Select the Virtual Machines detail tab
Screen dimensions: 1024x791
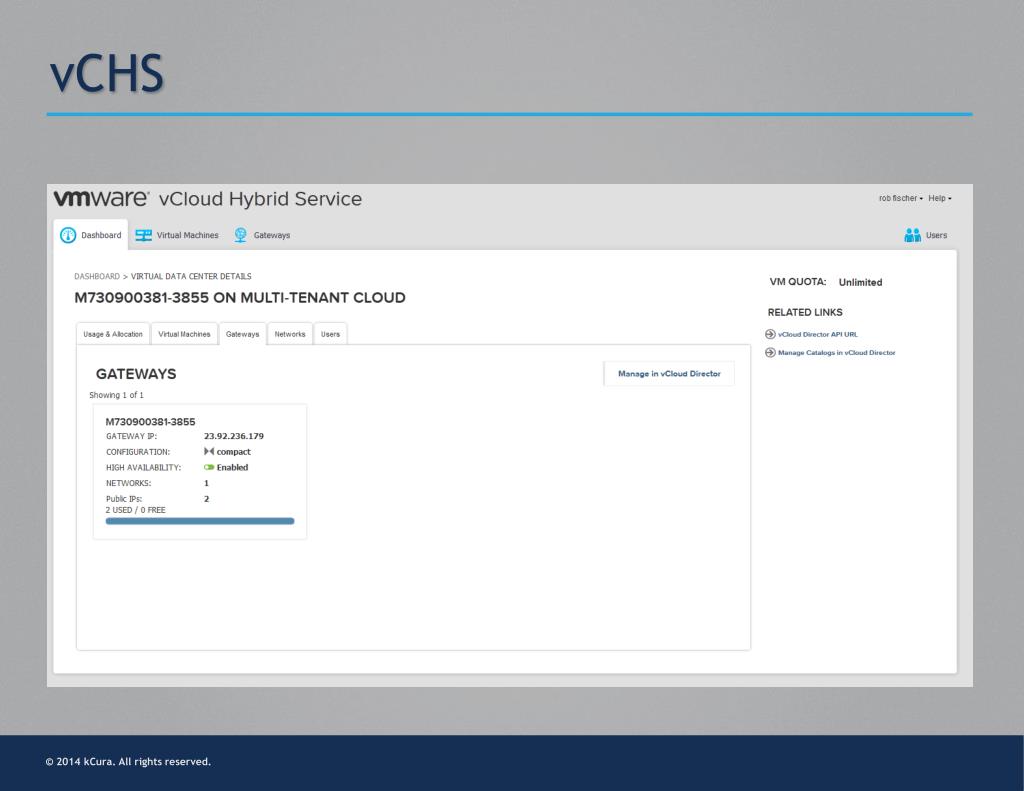pos(184,334)
